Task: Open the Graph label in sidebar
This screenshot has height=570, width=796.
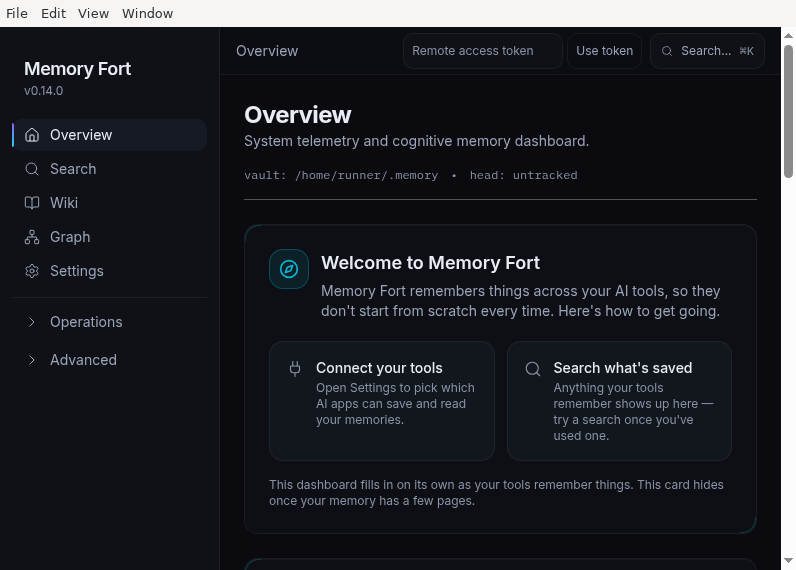Action: [x=70, y=237]
